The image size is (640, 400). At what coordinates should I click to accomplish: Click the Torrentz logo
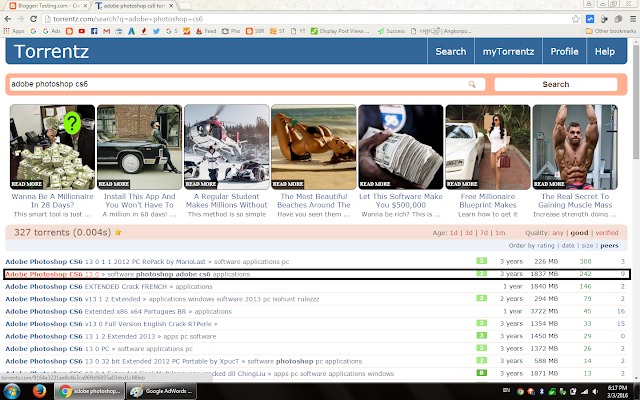tap(51, 51)
